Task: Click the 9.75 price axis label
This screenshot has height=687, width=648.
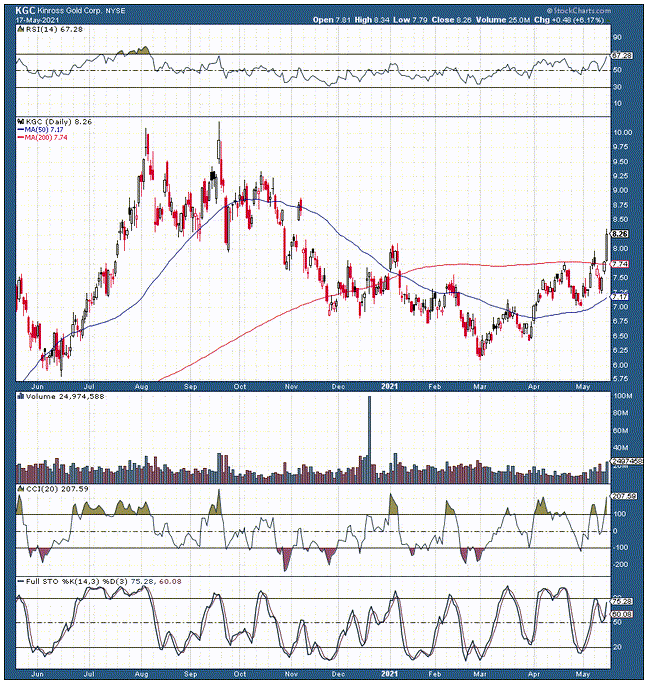Action: 621,147
